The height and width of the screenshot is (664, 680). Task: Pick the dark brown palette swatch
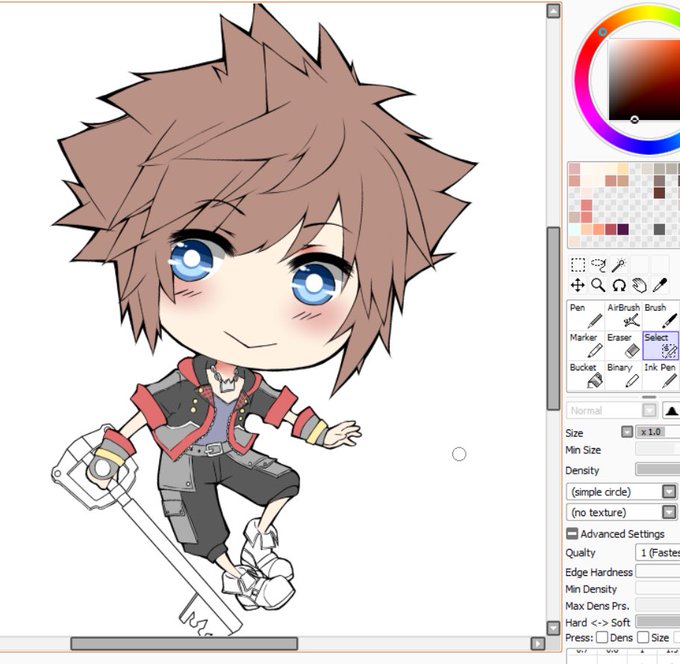click(x=660, y=193)
